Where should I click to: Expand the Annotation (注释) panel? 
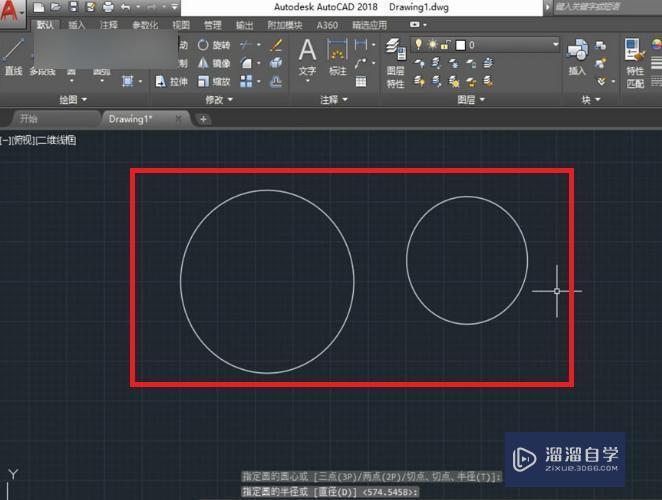point(334,100)
